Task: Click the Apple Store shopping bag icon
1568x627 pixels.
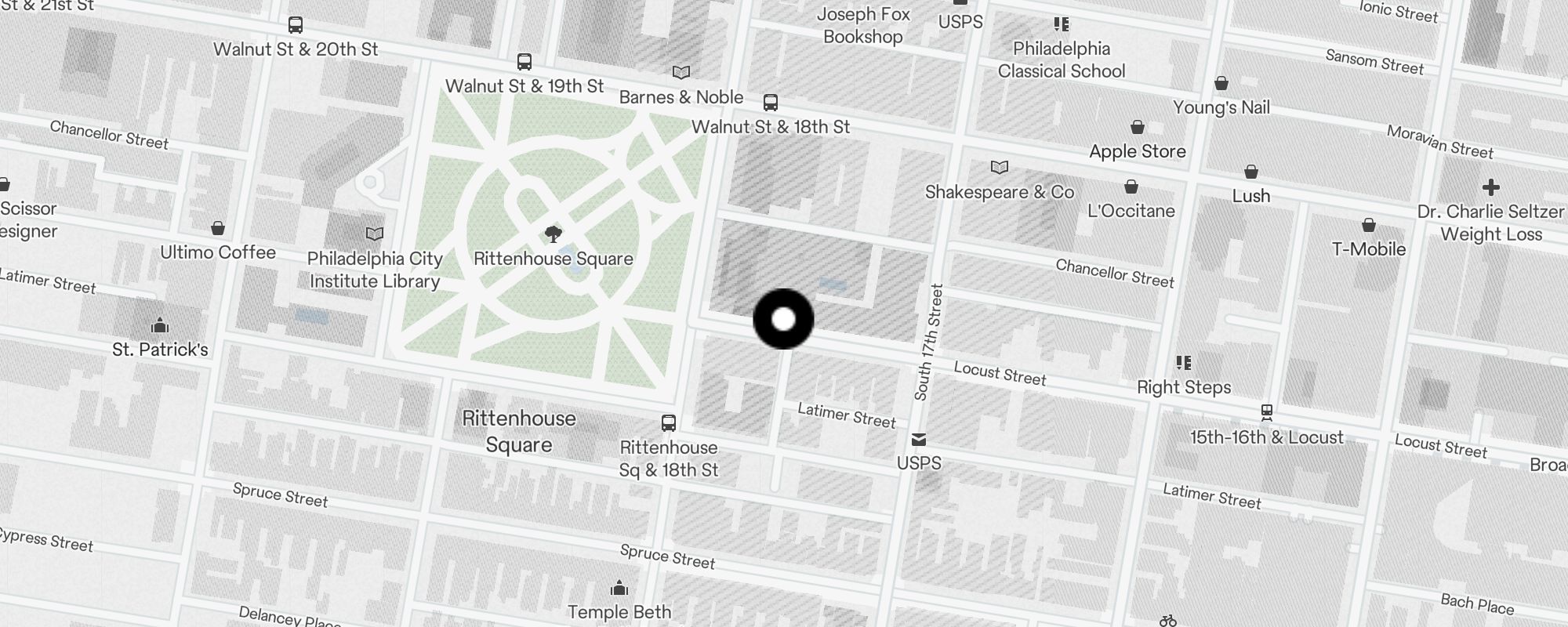Action: tap(1138, 127)
